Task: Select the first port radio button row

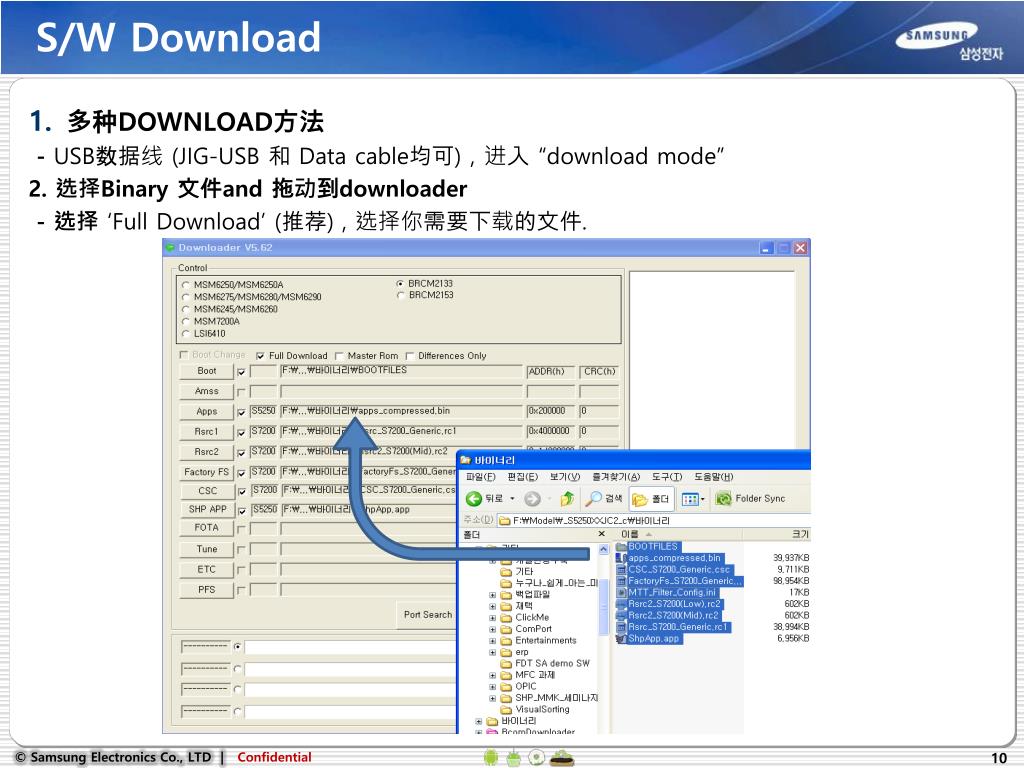Action: pyautogui.click(x=238, y=647)
